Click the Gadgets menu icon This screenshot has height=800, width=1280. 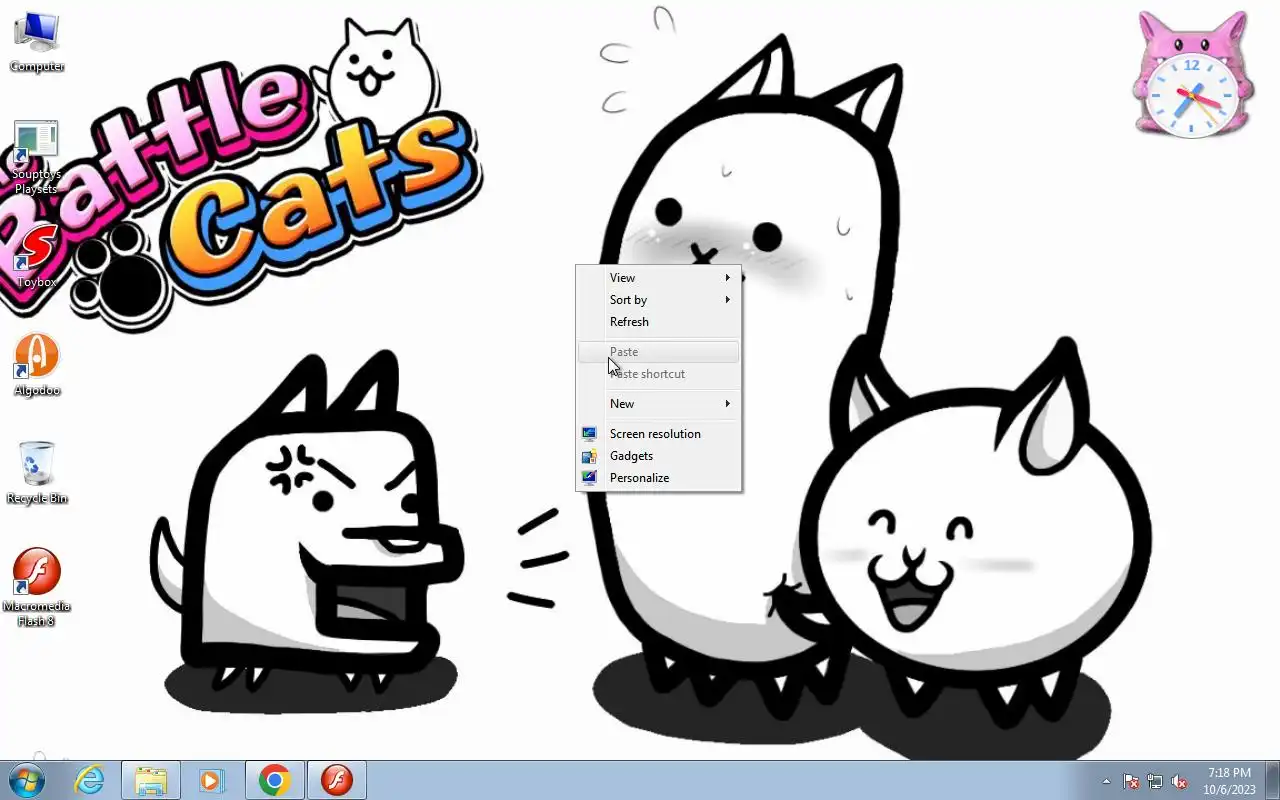pyautogui.click(x=589, y=456)
